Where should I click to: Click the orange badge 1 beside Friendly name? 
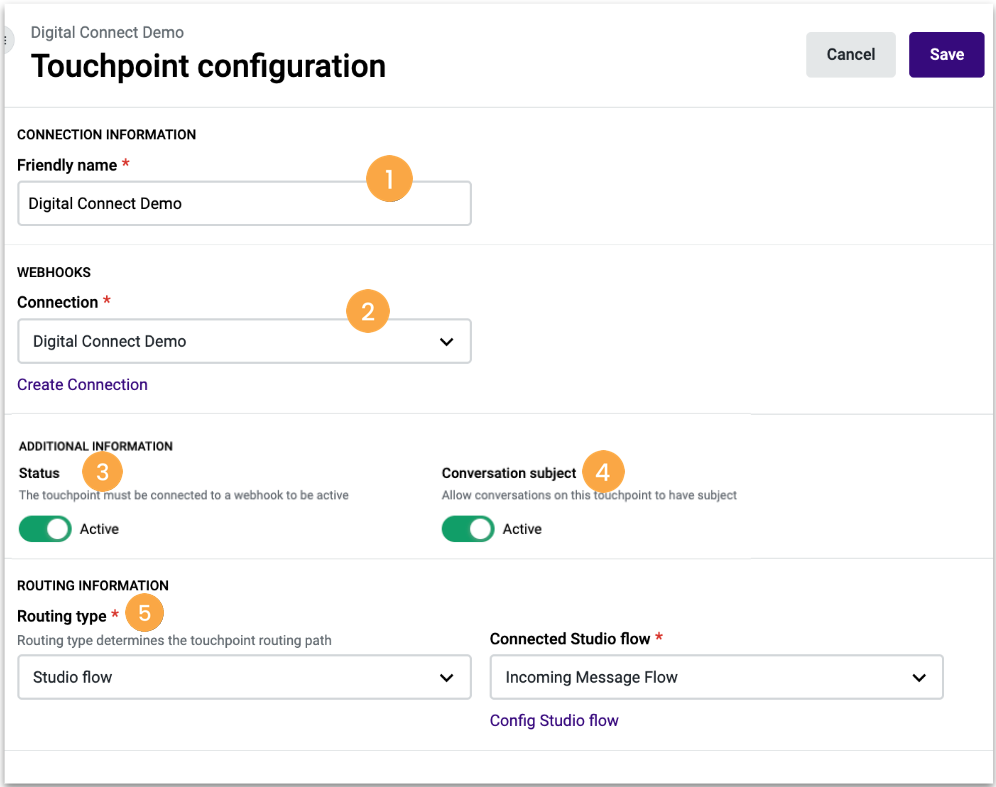(x=389, y=178)
